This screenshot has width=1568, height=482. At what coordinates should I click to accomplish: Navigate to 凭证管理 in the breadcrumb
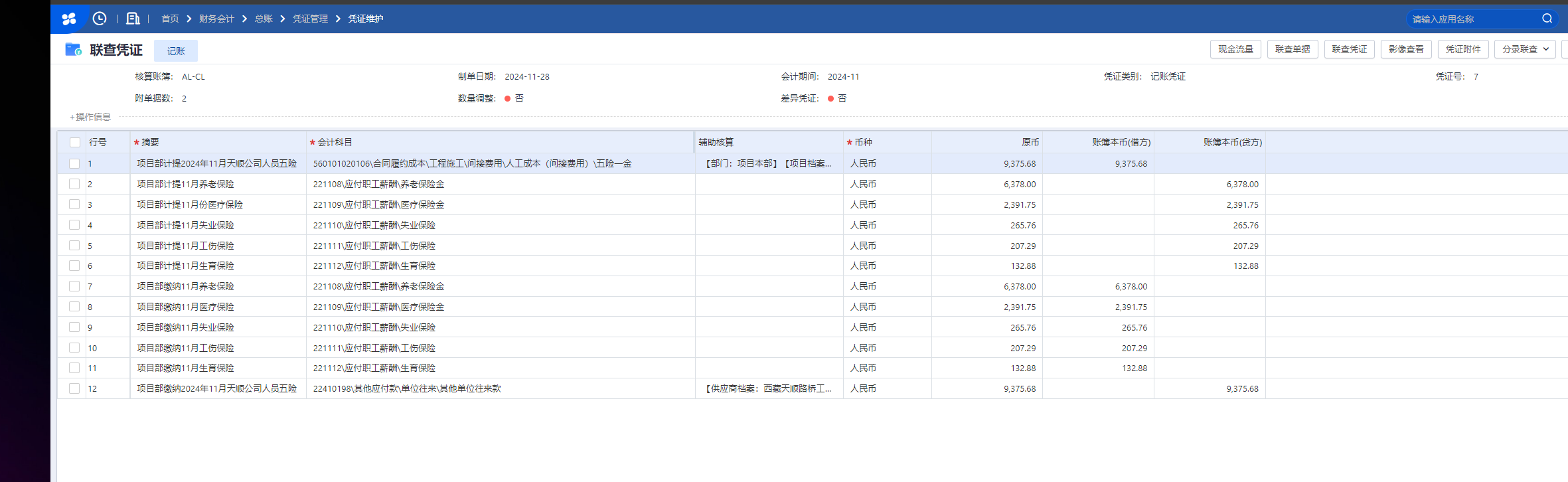tap(310, 19)
